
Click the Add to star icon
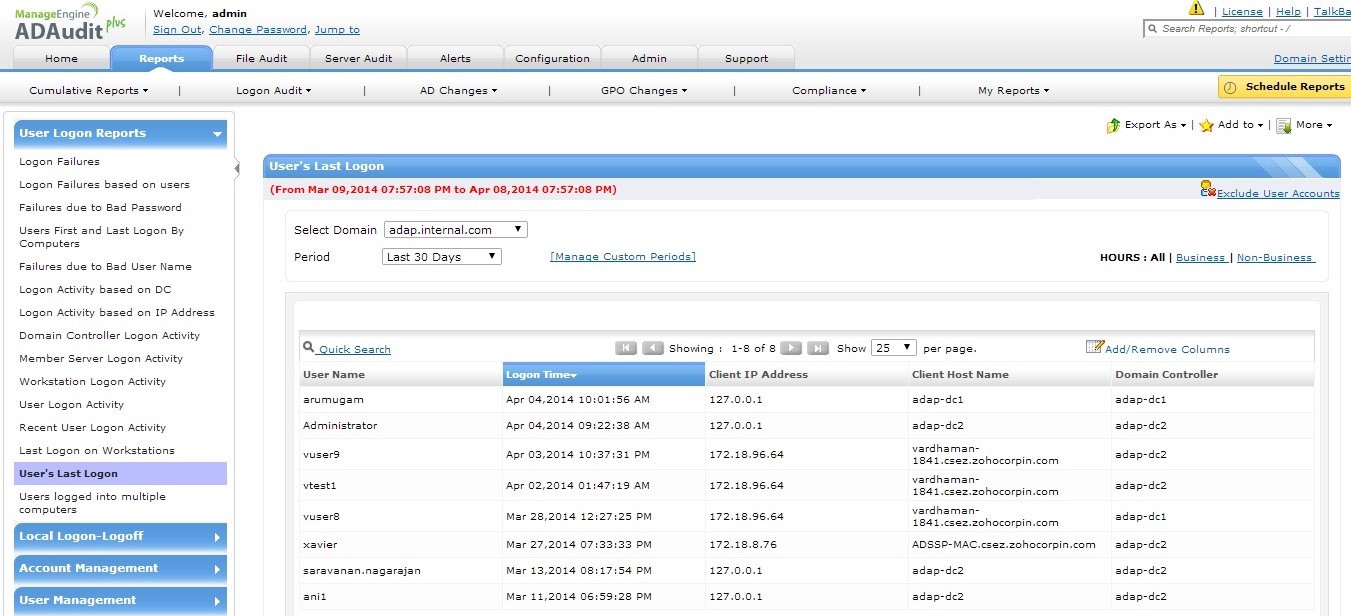1206,125
